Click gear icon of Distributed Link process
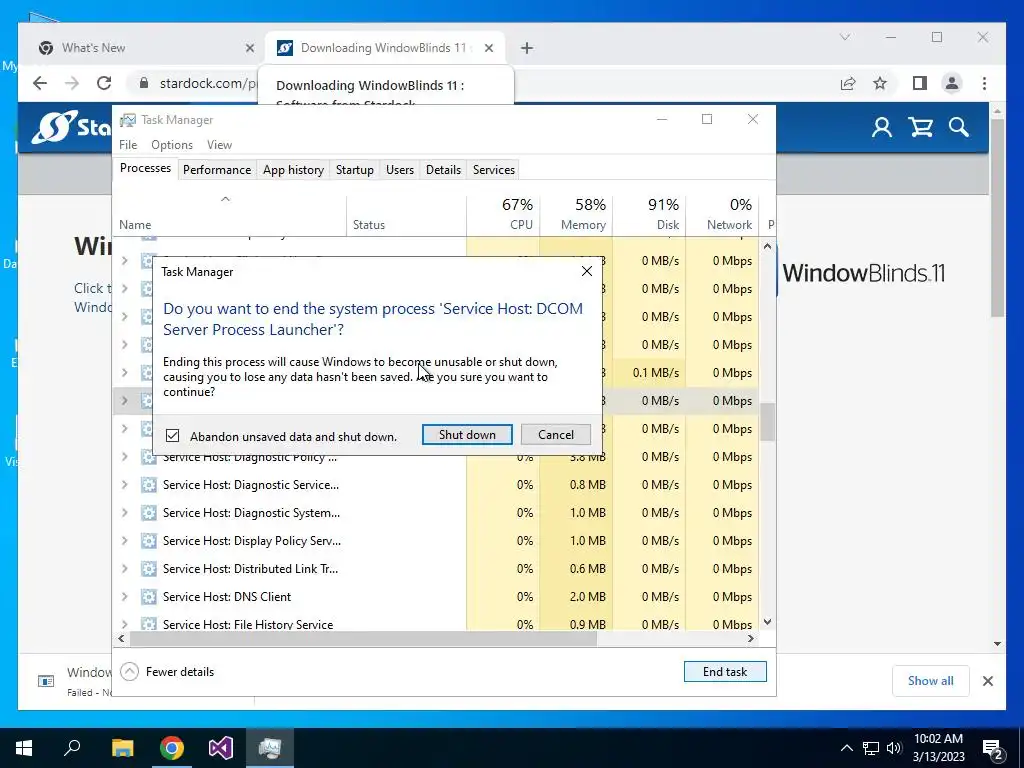 coord(149,569)
